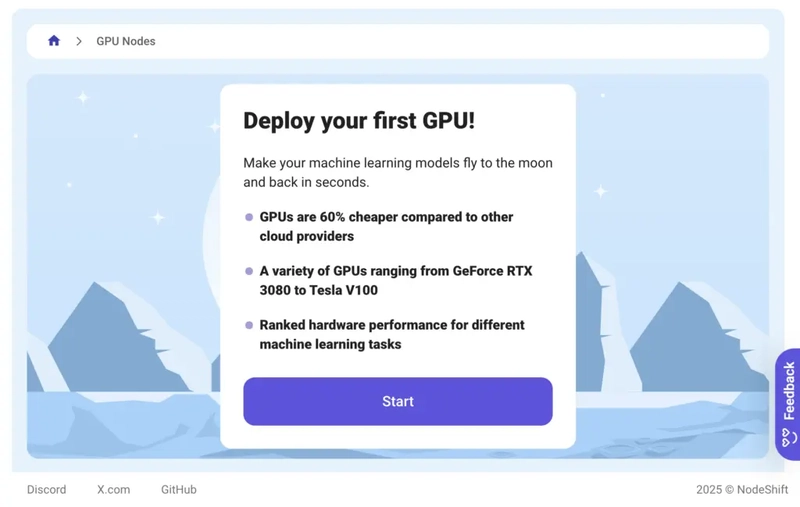
Task: Click the "Make your machine learning models" paragraph
Action: pos(397,173)
